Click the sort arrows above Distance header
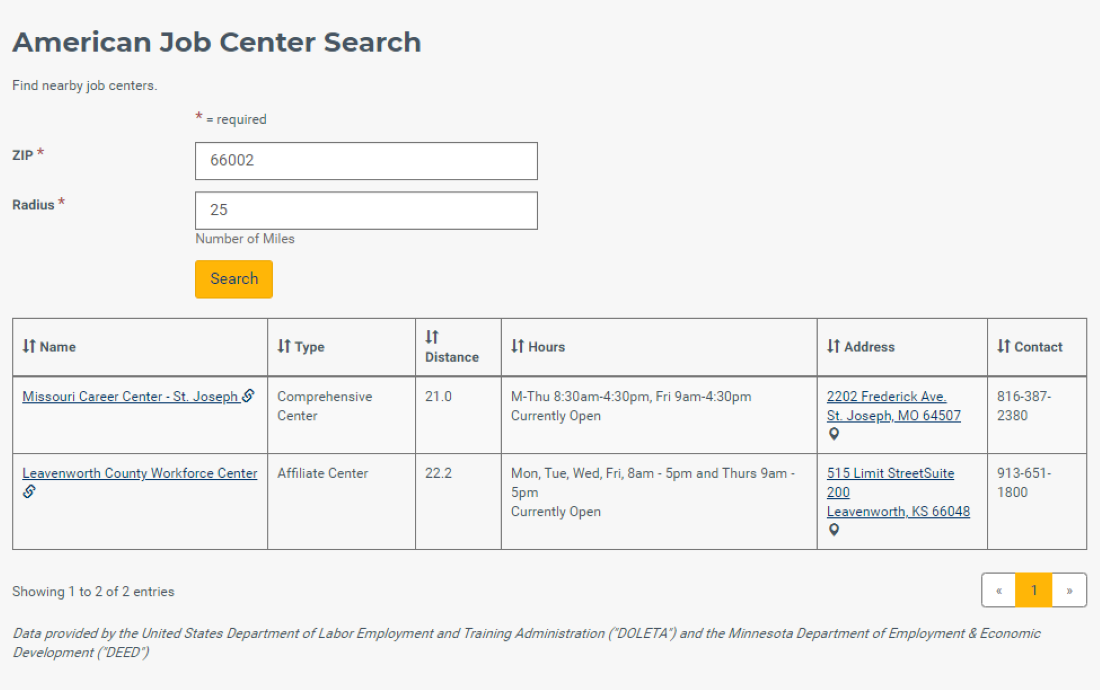 coord(431,337)
